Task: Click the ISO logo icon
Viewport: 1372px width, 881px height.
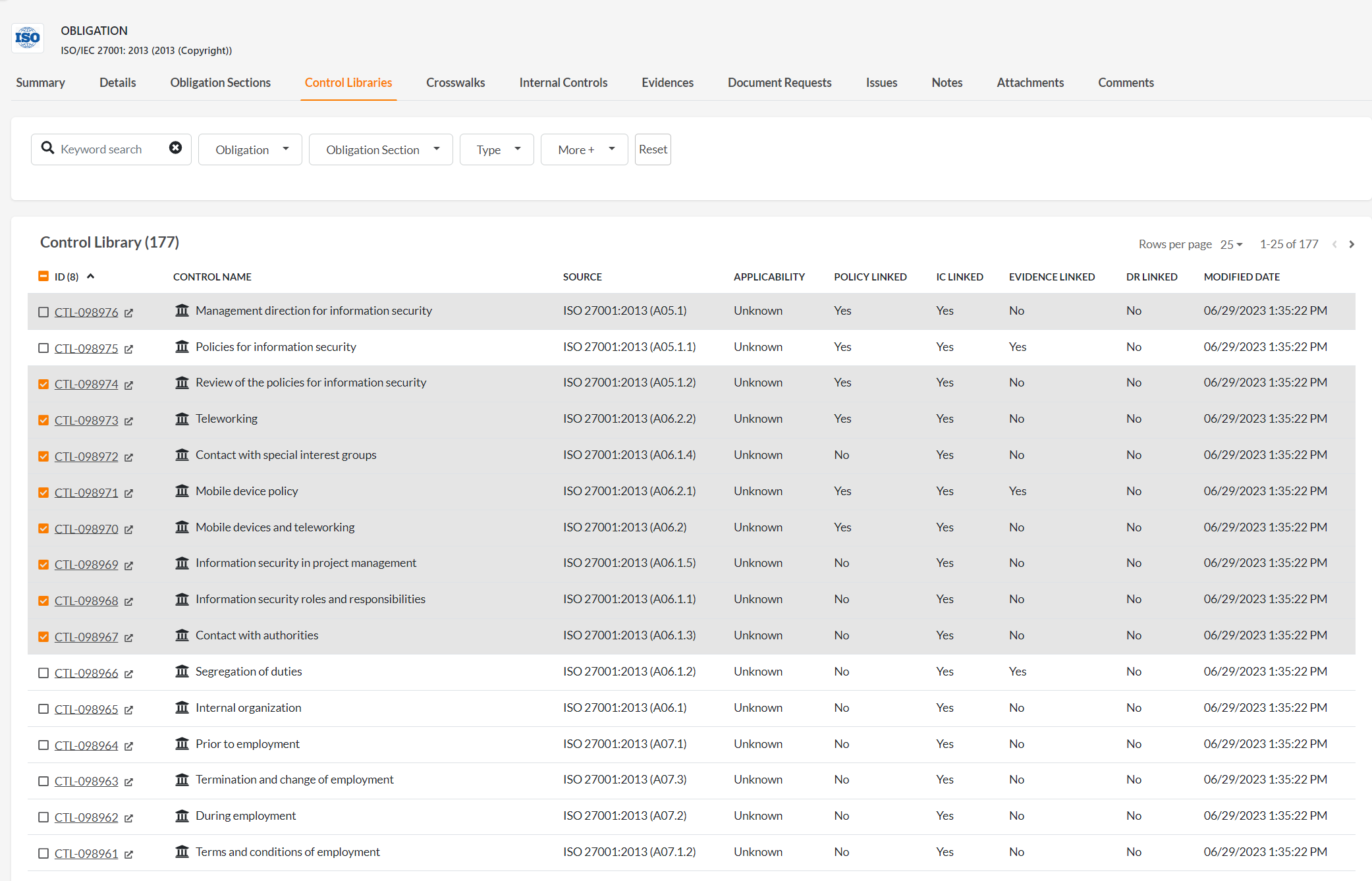Action: (x=28, y=38)
